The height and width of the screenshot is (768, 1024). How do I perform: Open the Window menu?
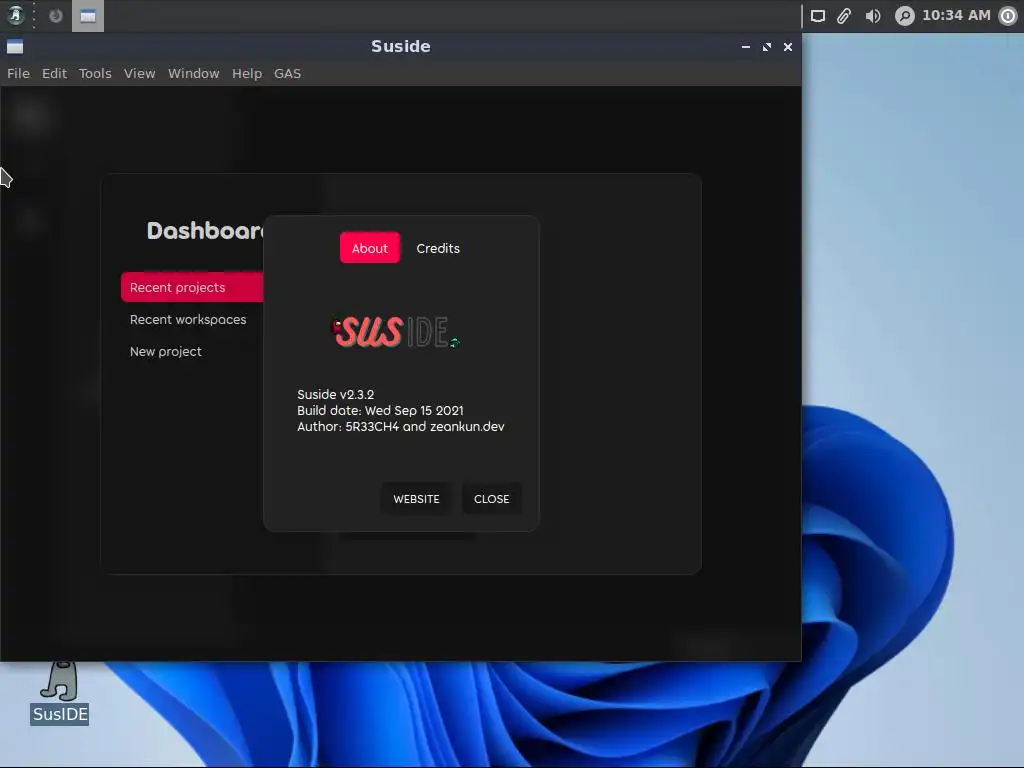click(193, 73)
